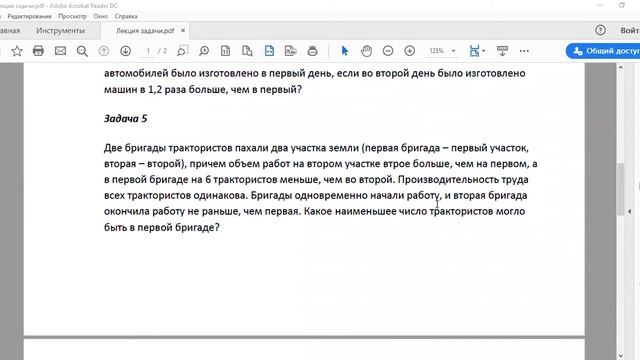Zoom out with the minus button
This screenshot has width=640, height=360.
(x=388, y=51)
